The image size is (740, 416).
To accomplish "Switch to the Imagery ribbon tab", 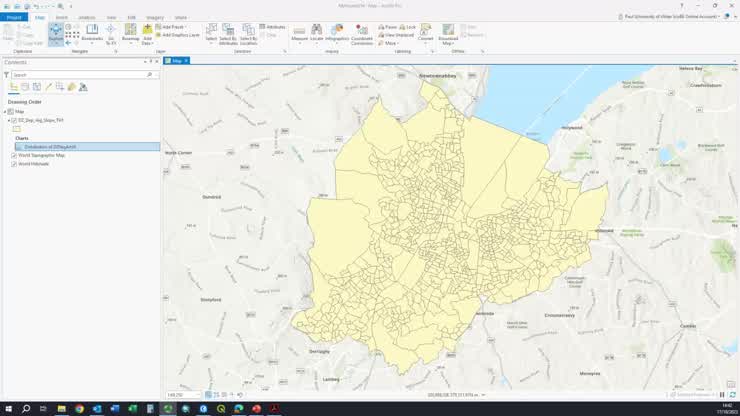I will point(155,17).
